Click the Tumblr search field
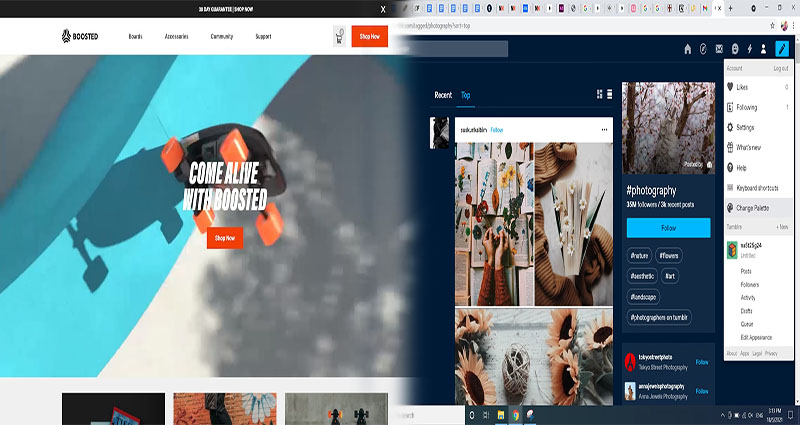Screen dimensions: 800x425 [458, 48]
